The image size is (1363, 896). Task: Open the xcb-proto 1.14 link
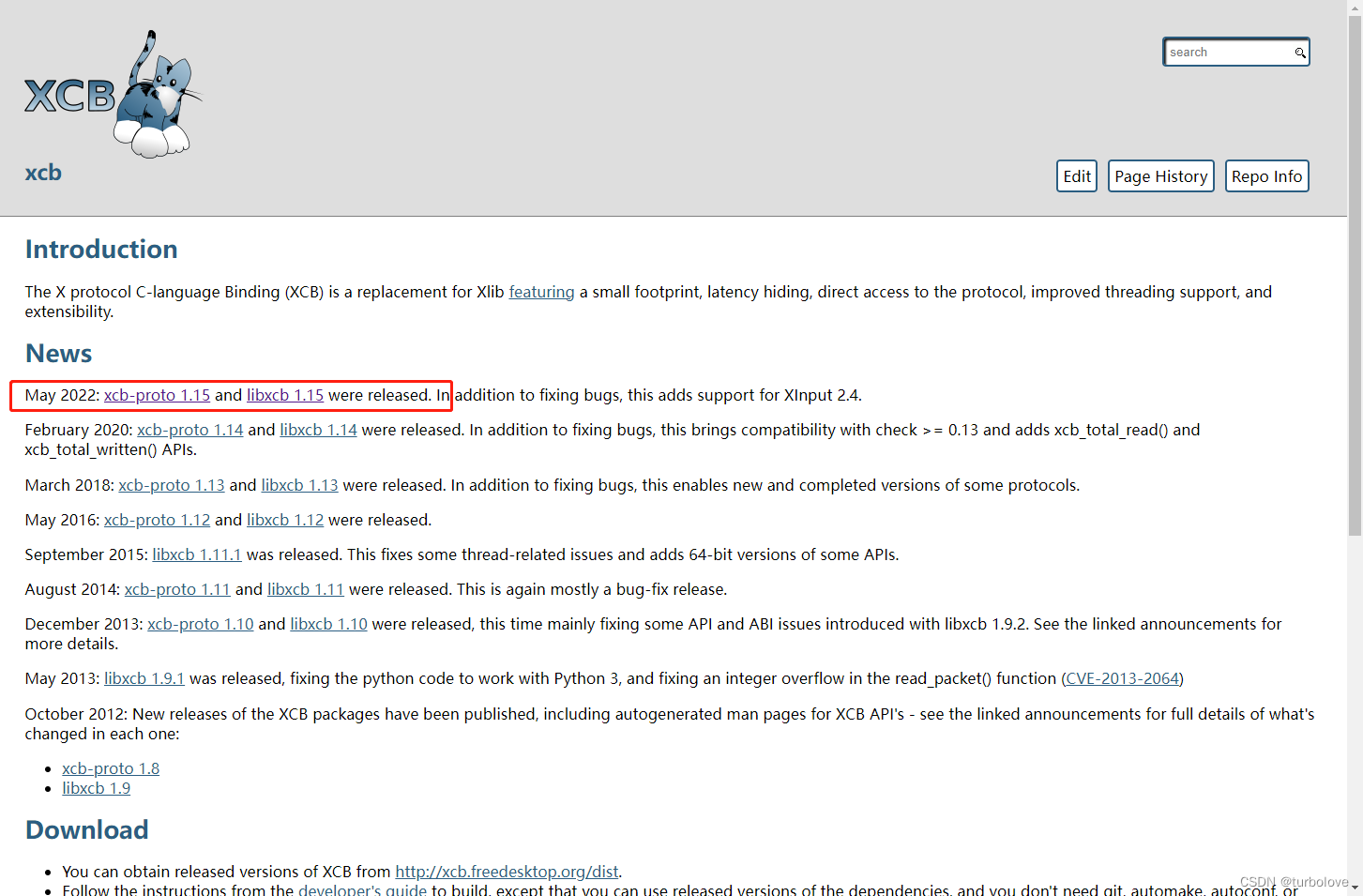(190, 430)
